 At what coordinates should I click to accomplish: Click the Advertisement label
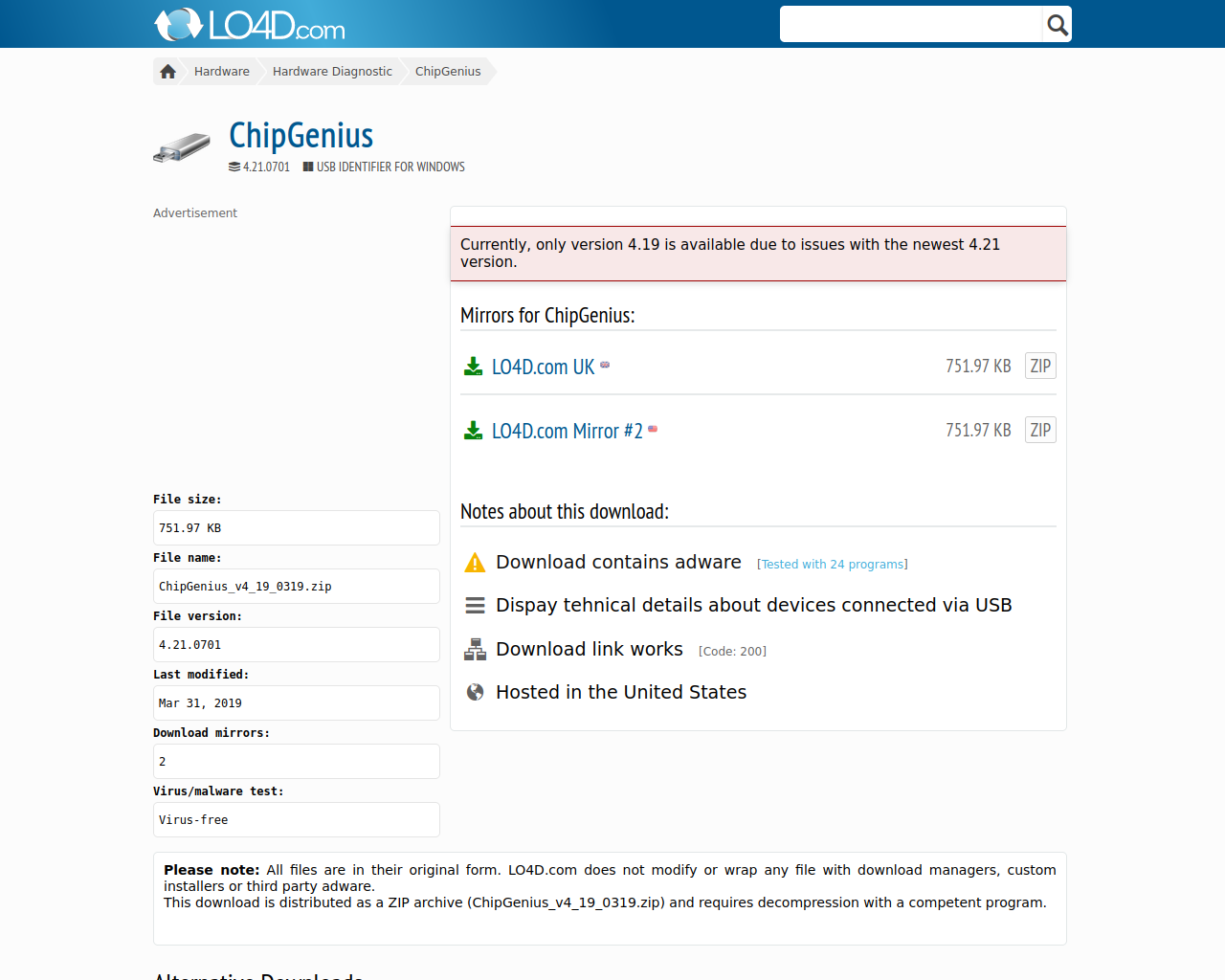point(195,213)
